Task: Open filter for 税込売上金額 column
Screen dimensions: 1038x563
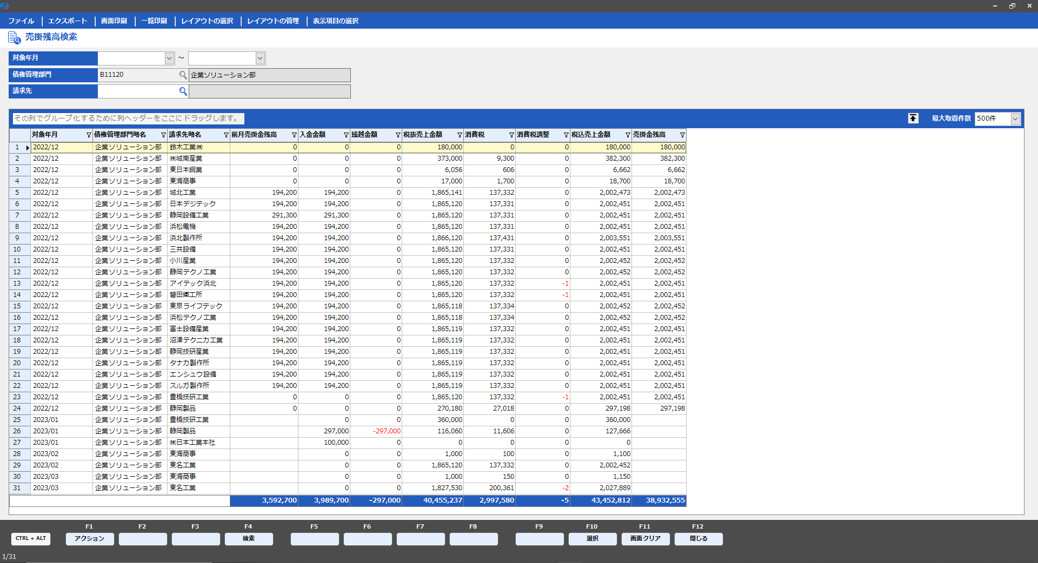Action: coord(628,135)
